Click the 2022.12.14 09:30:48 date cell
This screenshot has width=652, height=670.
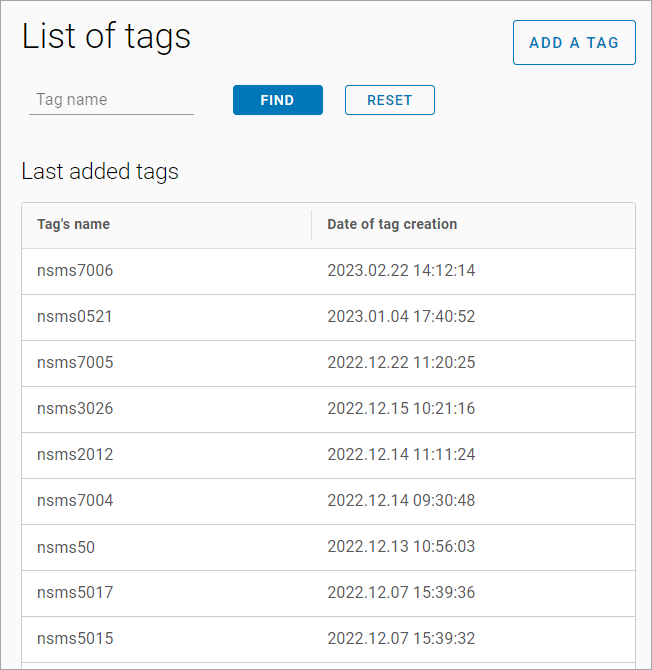click(401, 501)
